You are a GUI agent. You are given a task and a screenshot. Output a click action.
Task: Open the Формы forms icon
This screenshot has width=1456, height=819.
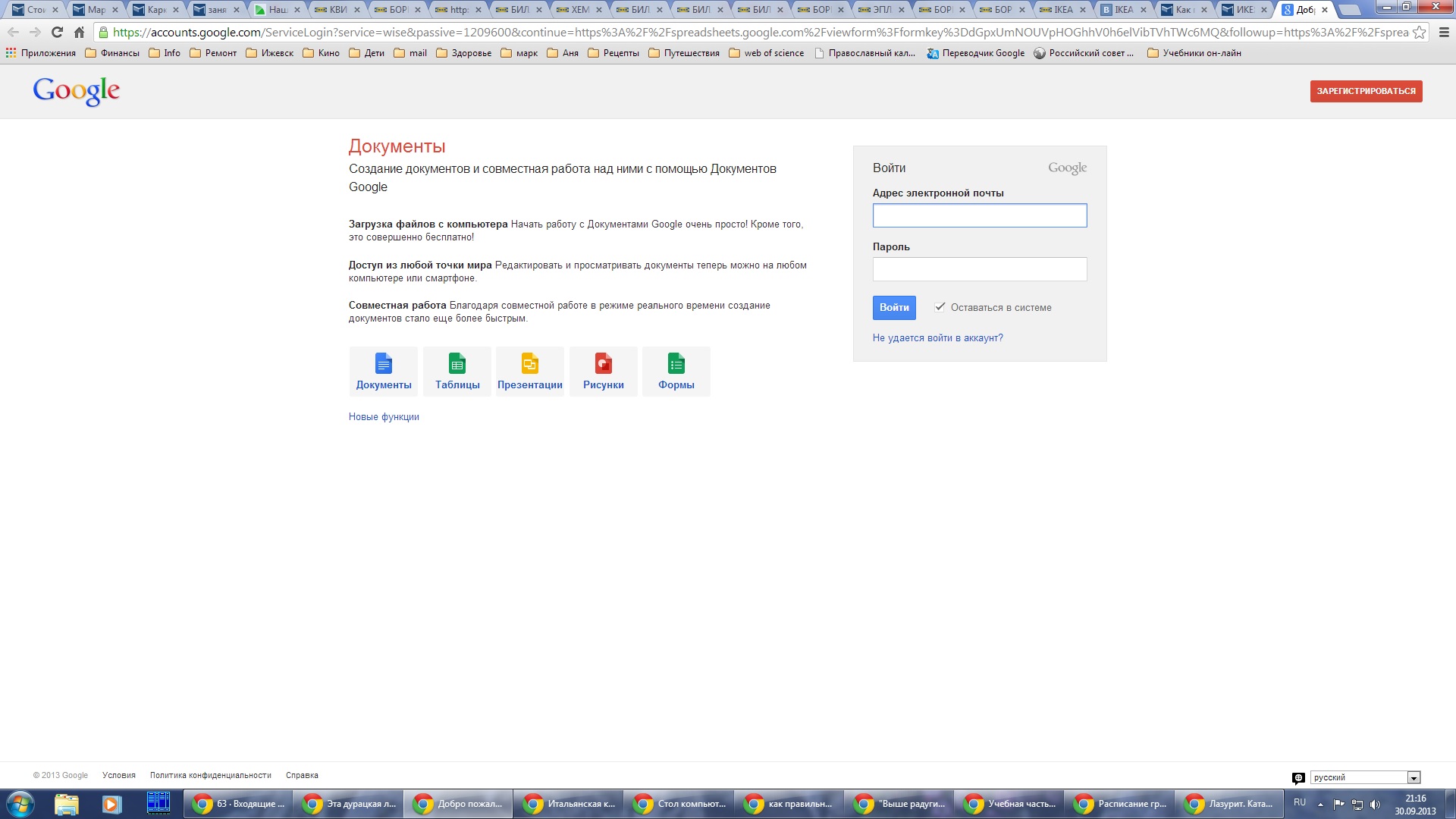pos(676,372)
